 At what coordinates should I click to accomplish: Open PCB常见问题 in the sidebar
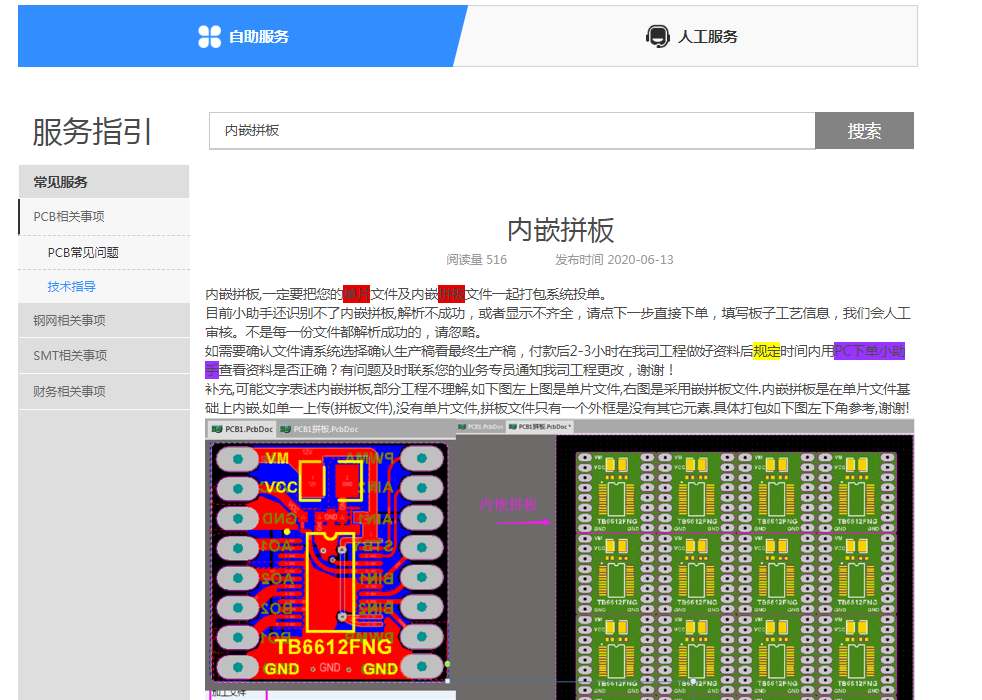click(83, 253)
